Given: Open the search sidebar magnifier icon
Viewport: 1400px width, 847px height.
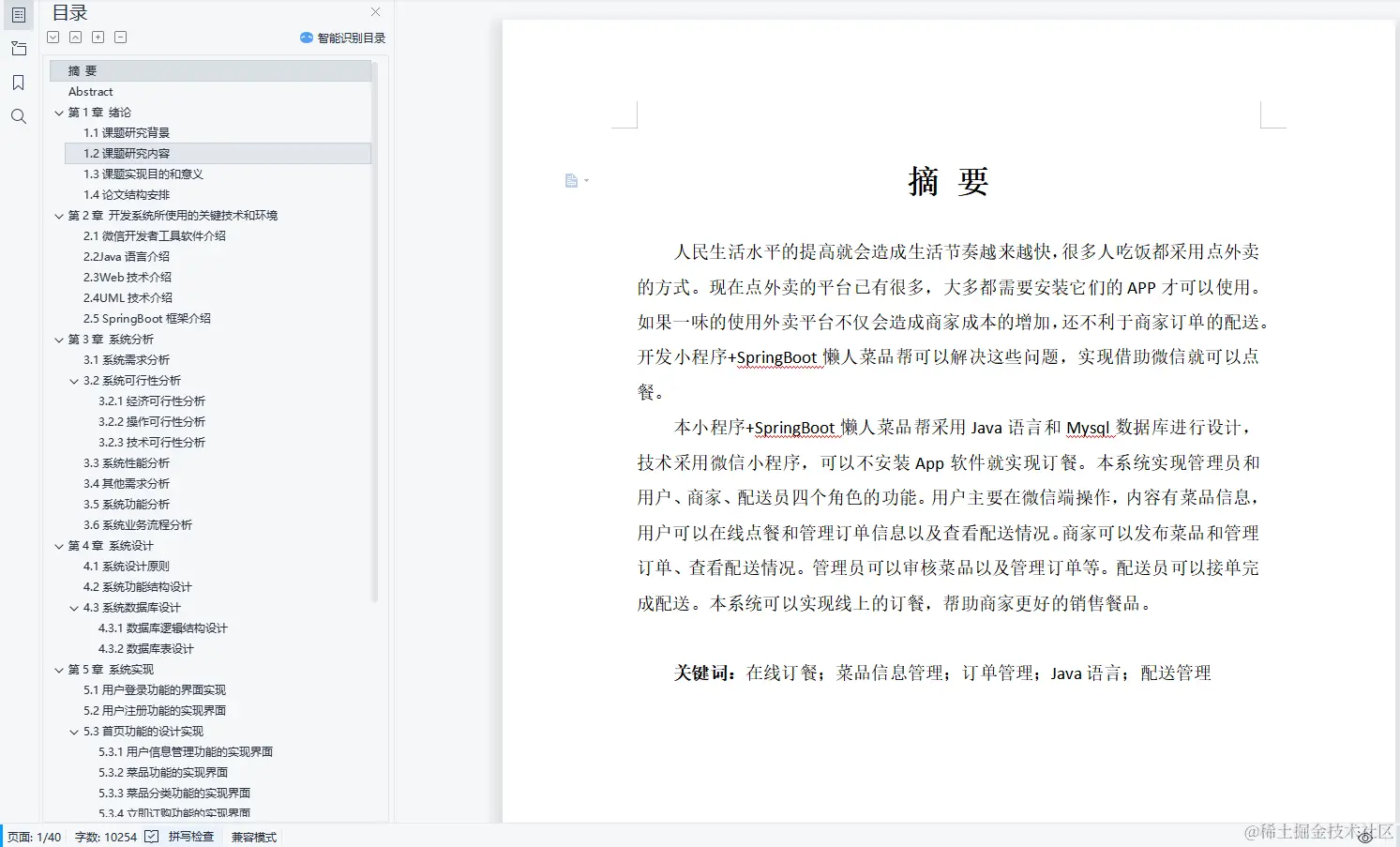Looking at the screenshot, I should tap(18, 116).
